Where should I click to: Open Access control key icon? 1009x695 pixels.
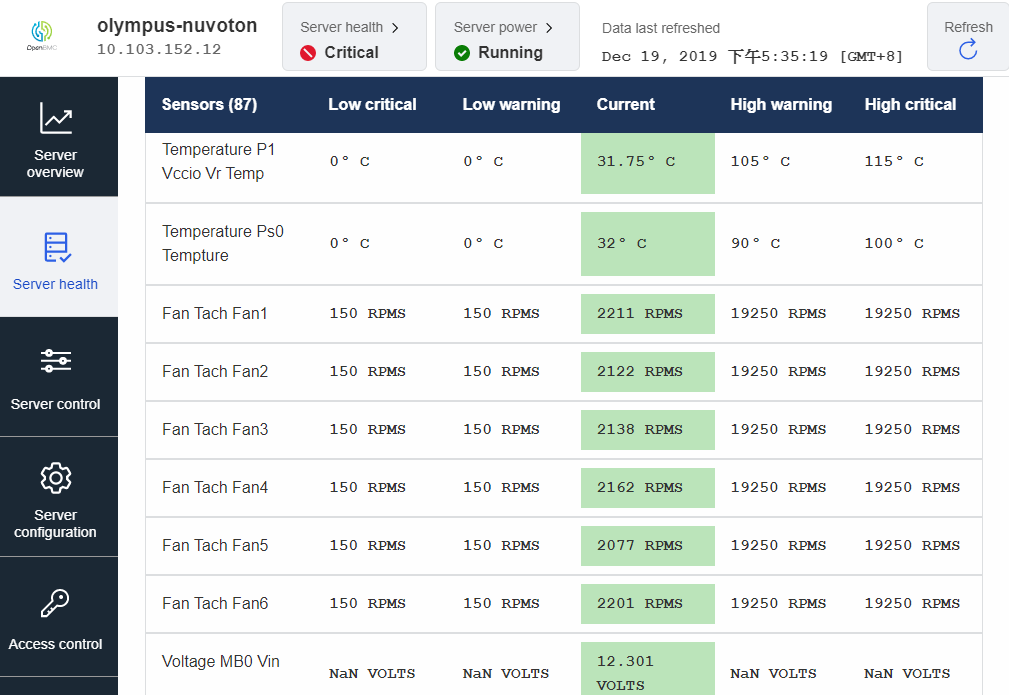(56, 604)
